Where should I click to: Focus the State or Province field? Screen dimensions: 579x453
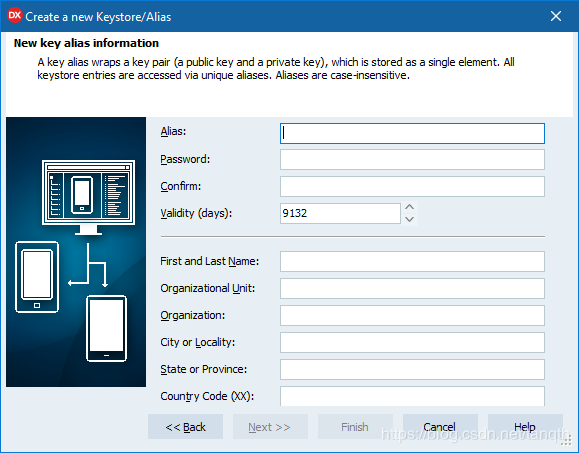click(x=412, y=369)
